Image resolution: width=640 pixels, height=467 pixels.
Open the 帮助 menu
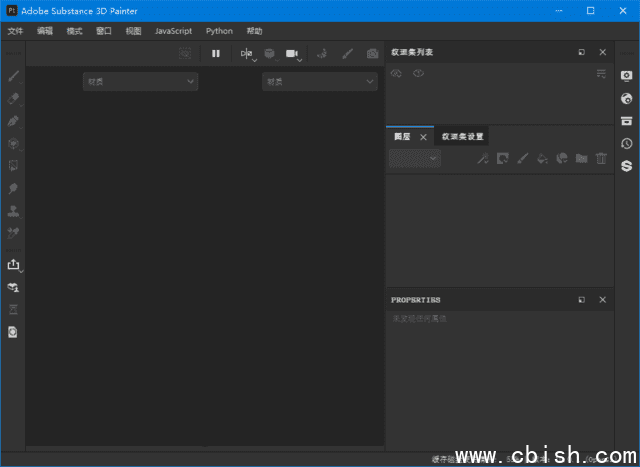pos(254,31)
